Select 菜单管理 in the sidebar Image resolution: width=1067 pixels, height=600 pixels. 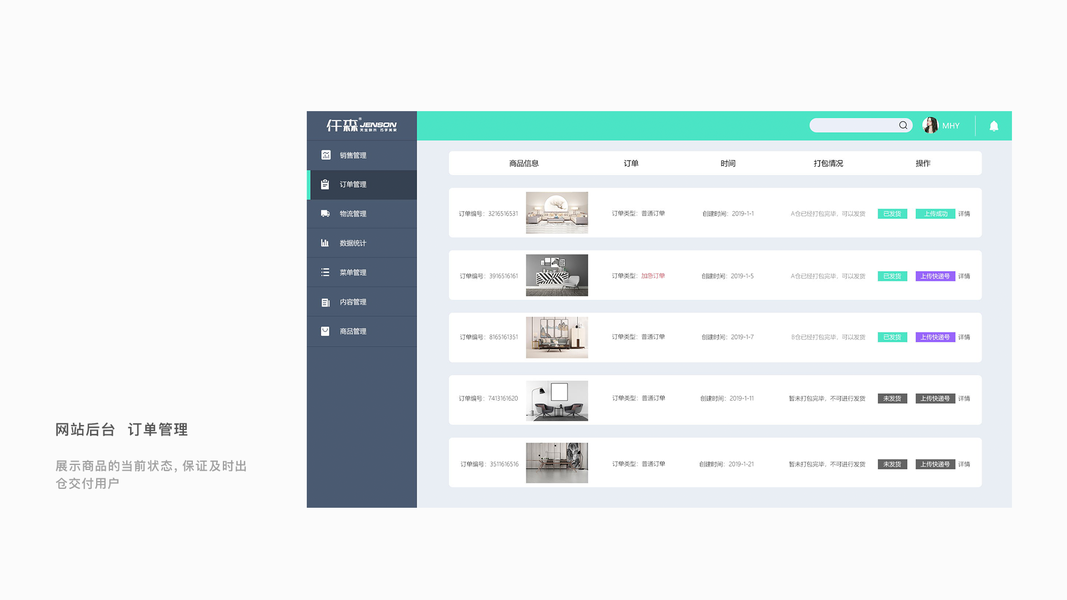pyautogui.click(x=362, y=272)
